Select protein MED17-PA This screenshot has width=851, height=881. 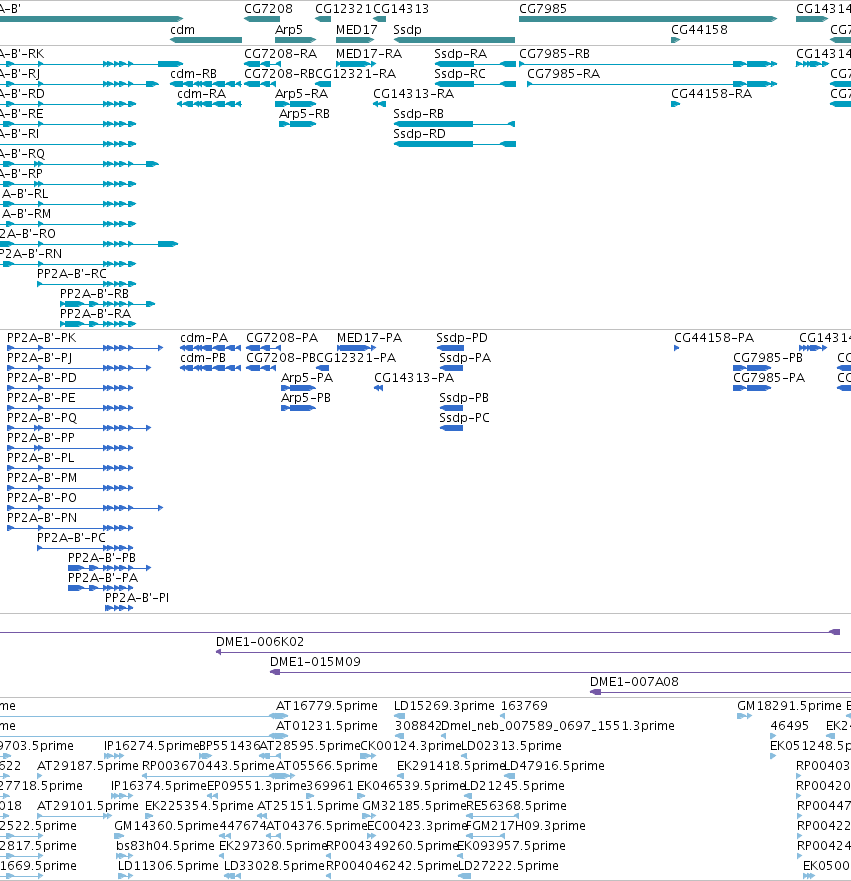356,348
